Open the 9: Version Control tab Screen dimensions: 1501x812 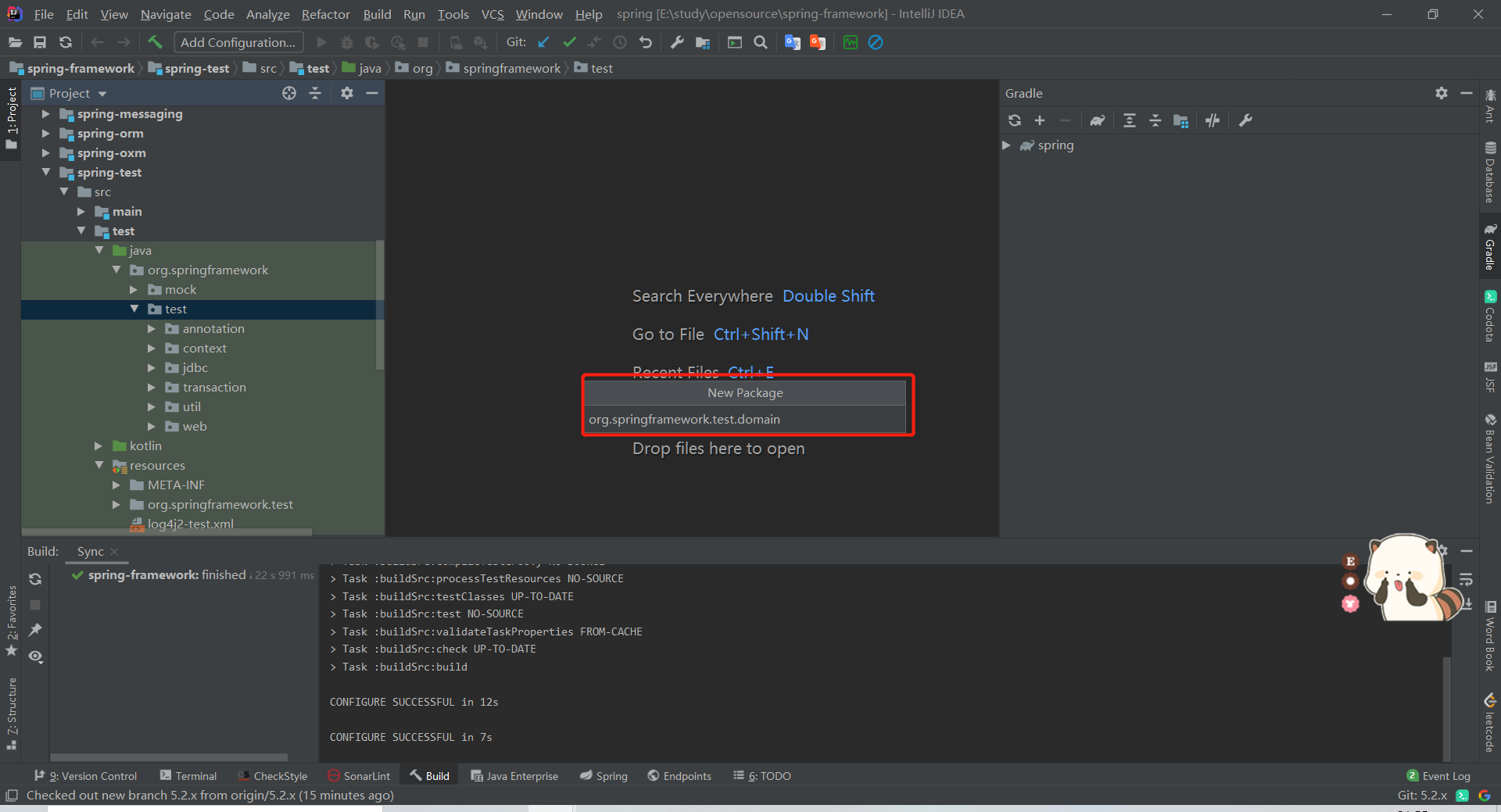86,776
